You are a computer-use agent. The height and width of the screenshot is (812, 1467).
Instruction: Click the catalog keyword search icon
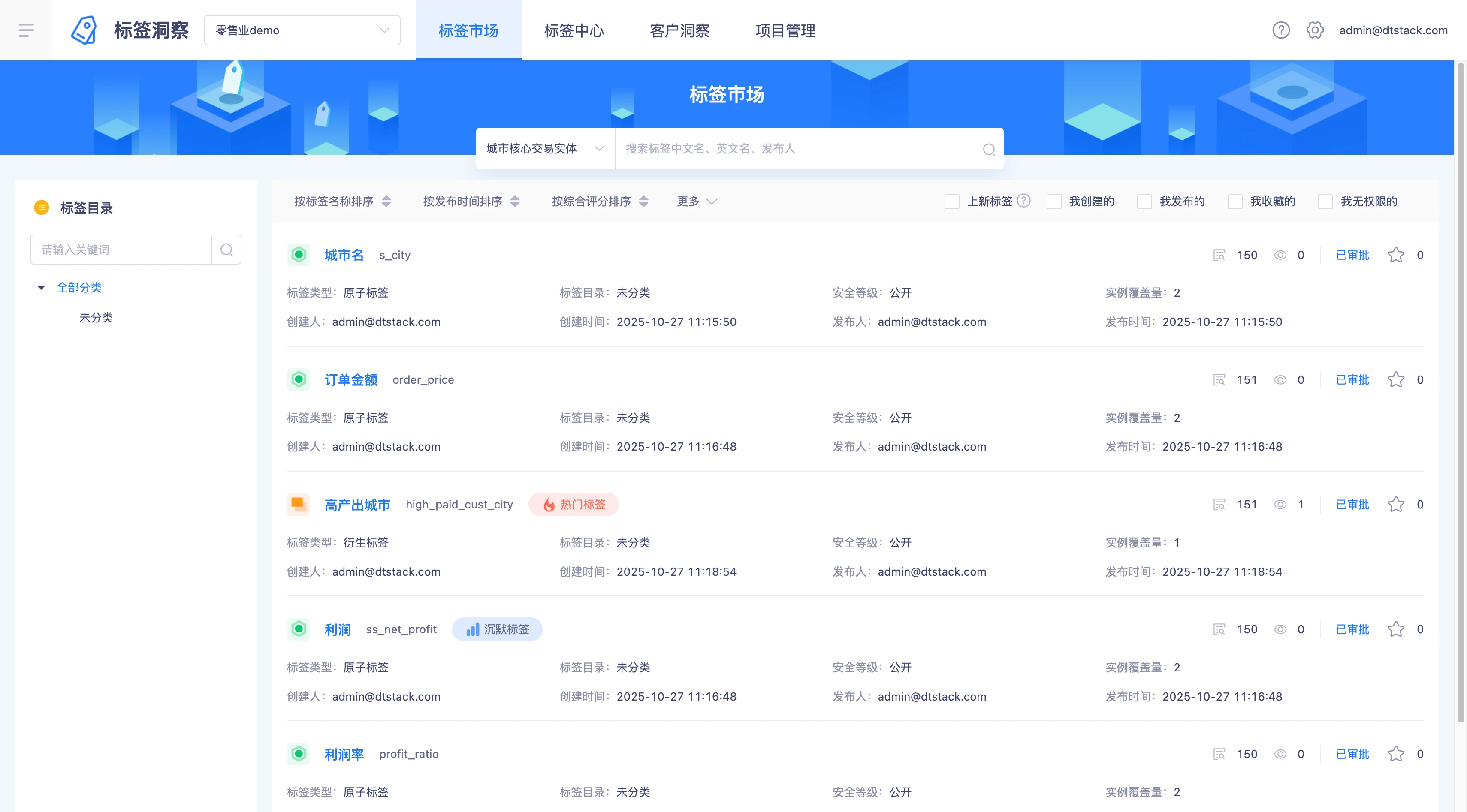(x=226, y=249)
